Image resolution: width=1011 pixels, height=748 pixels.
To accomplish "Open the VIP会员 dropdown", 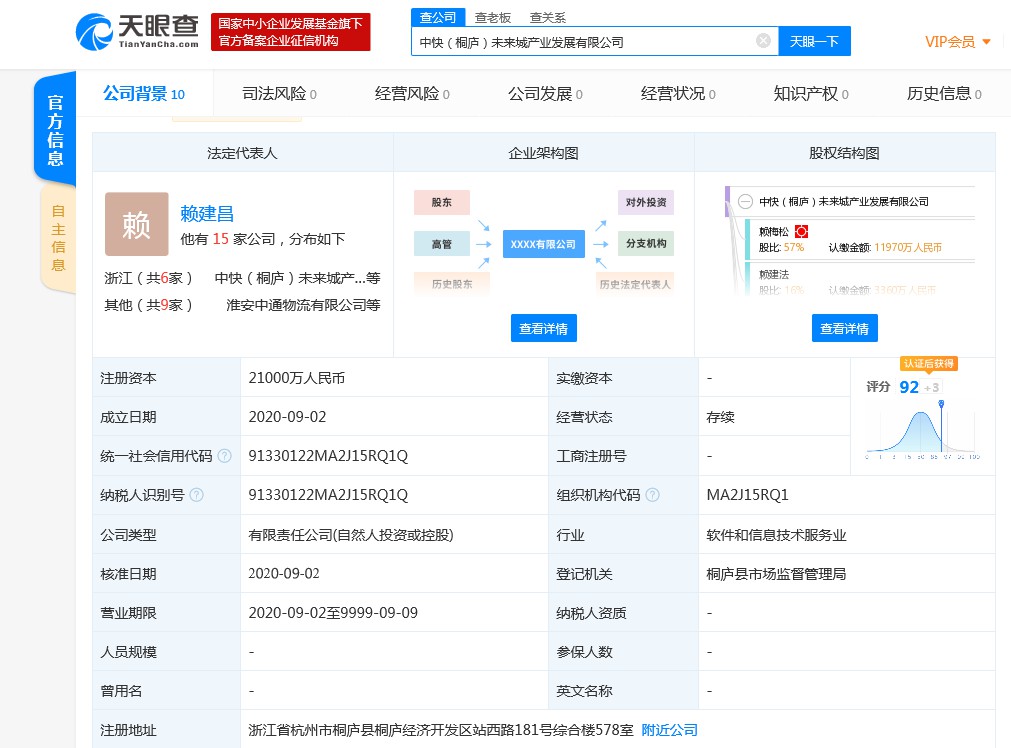I will [957, 42].
